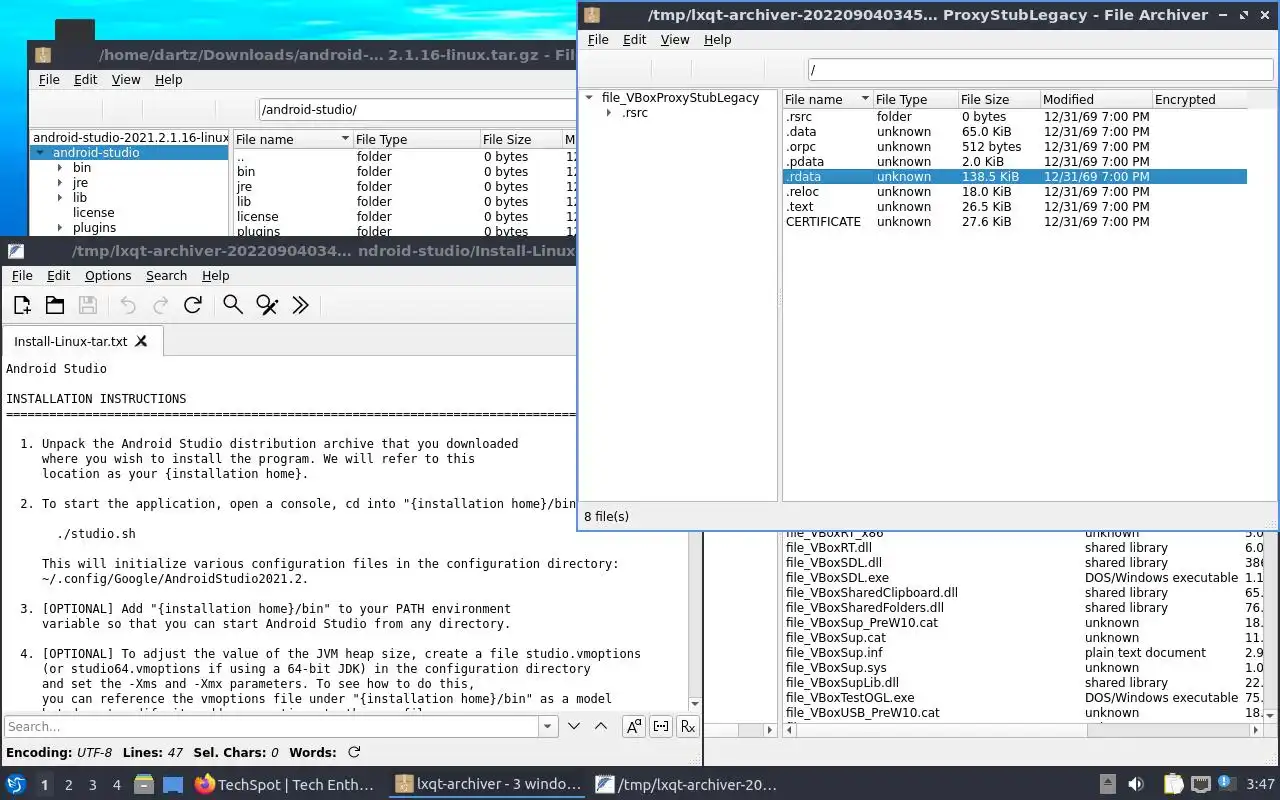Open Edit menu in ProxyStubLegacy archiver window

pos(635,40)
